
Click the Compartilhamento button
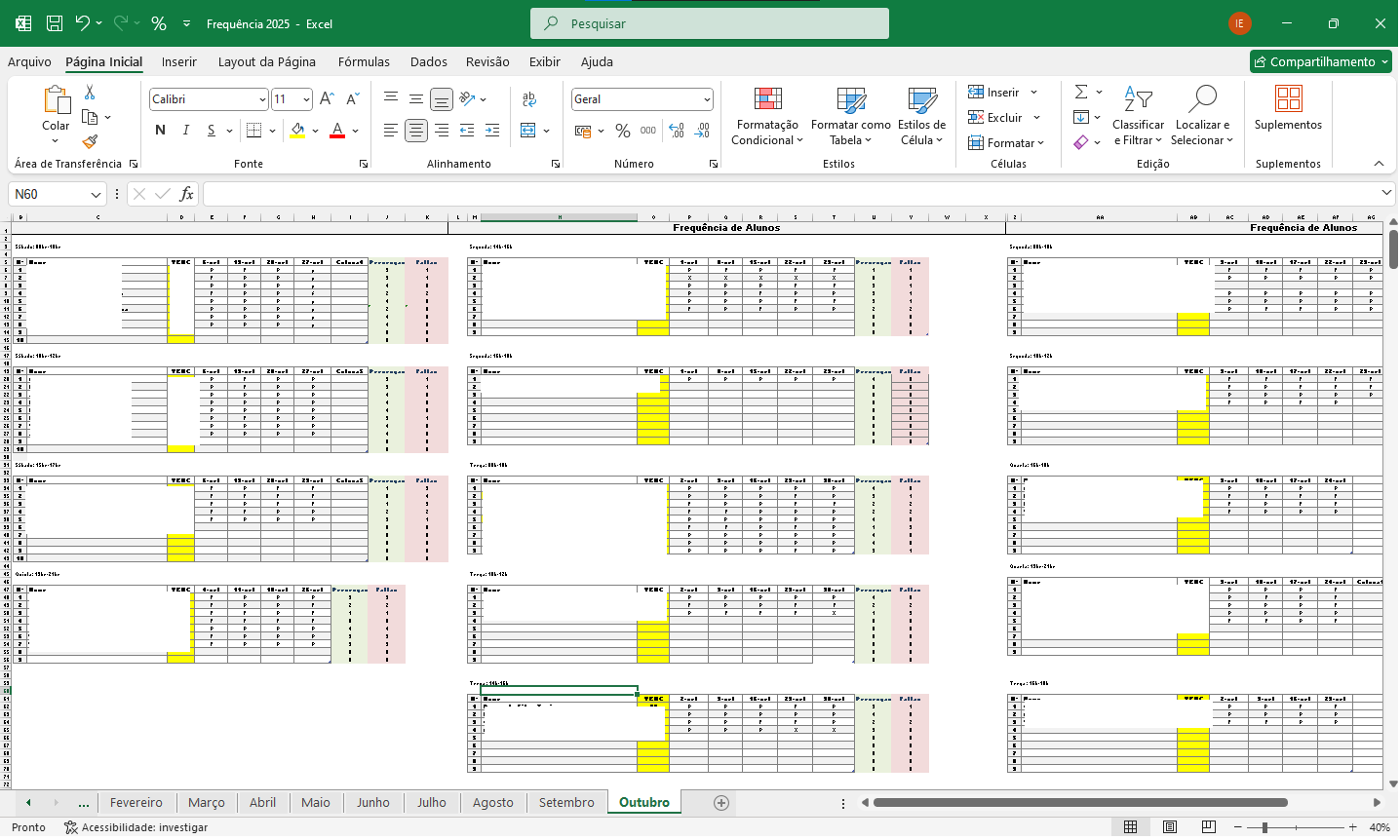pos(1321,61)
